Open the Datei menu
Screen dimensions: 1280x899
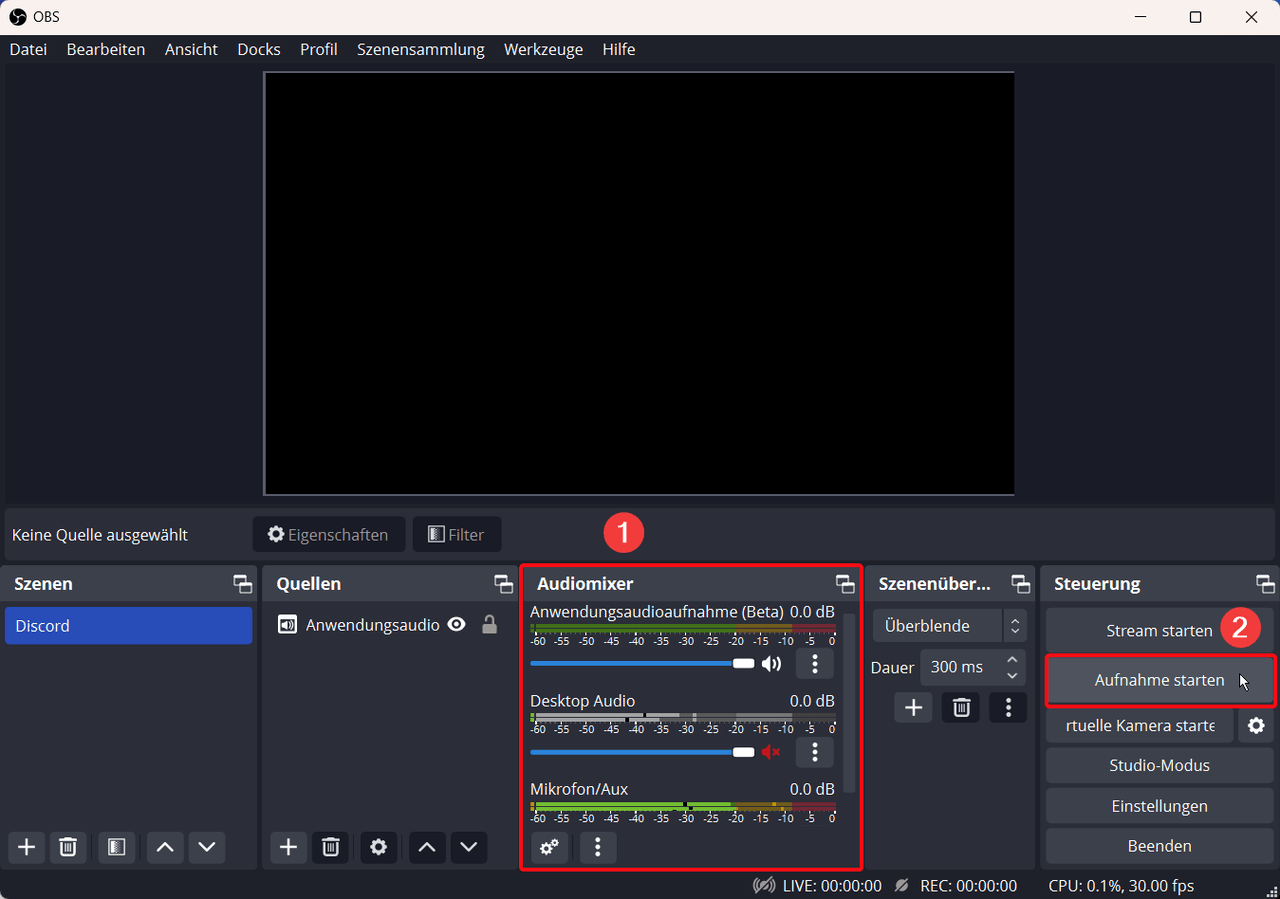point(28,49)
